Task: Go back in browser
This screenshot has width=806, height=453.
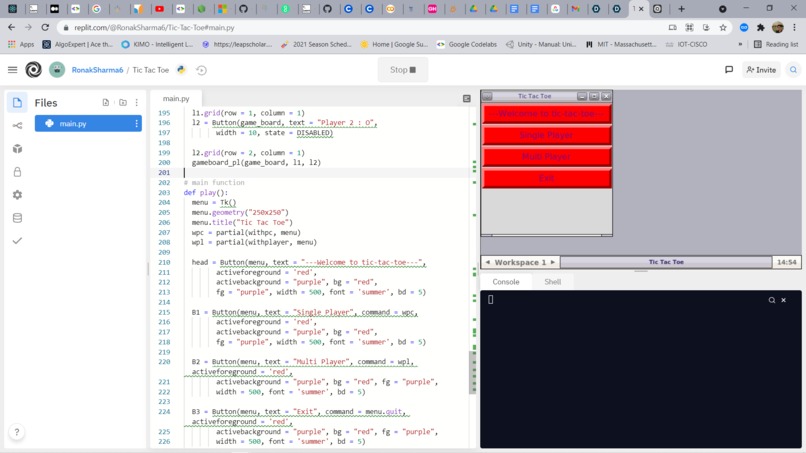Action: [x=11, y=27]
